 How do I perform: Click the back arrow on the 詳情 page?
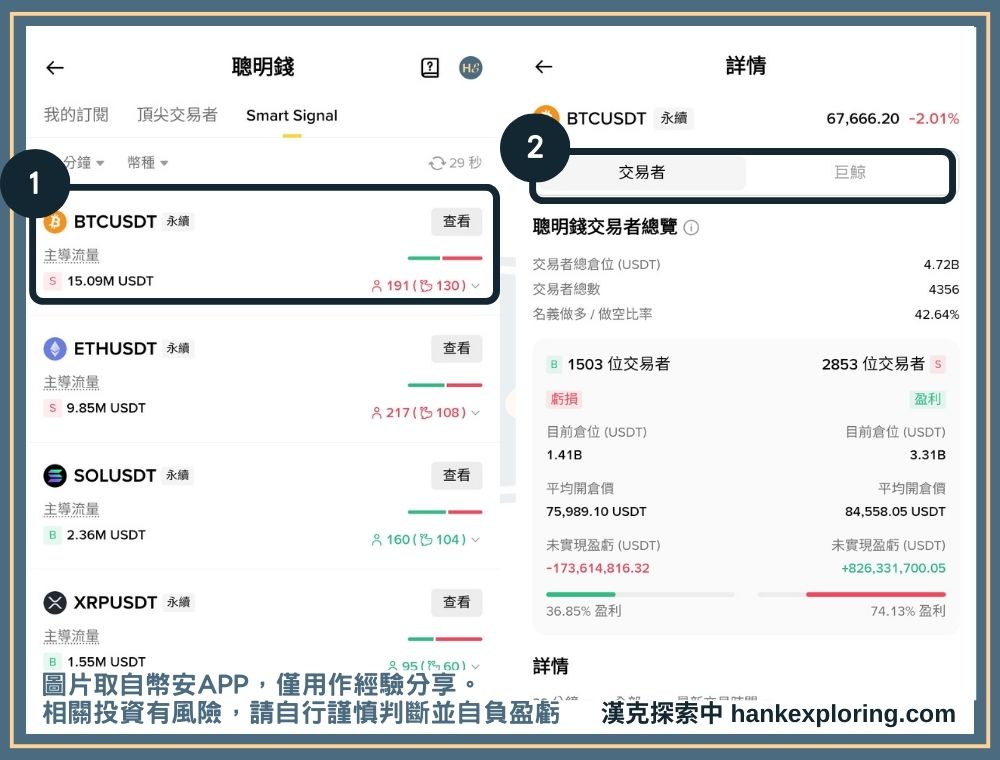(x=542, y=67)
